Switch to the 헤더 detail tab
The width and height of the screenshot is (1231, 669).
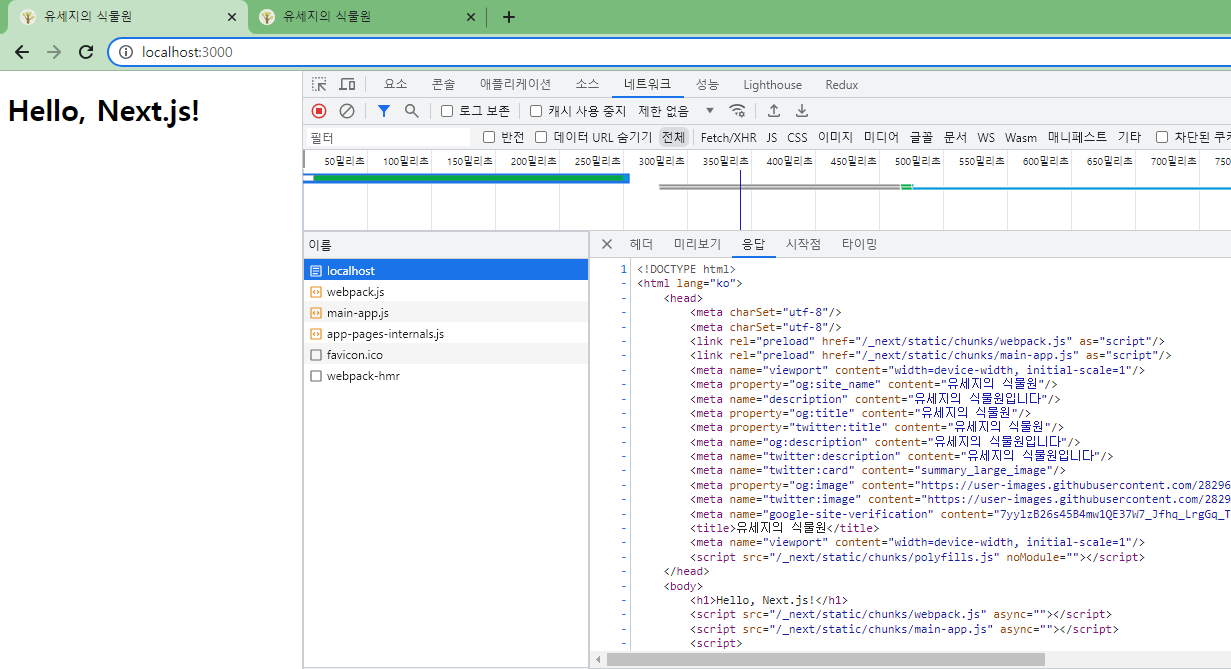coord(641,244)
